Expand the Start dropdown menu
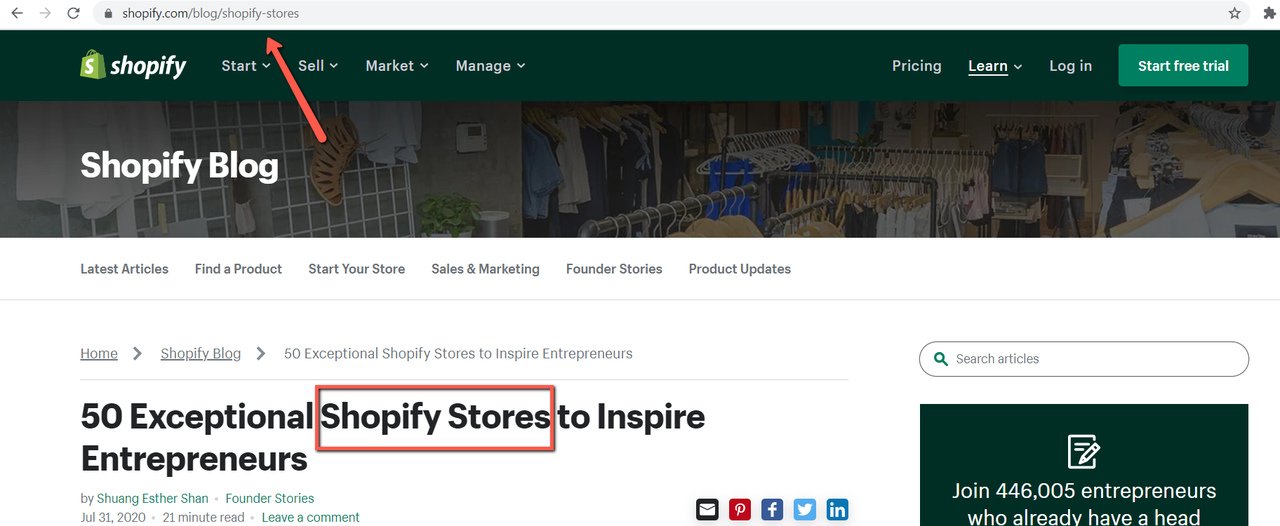 tap(246, 66)
